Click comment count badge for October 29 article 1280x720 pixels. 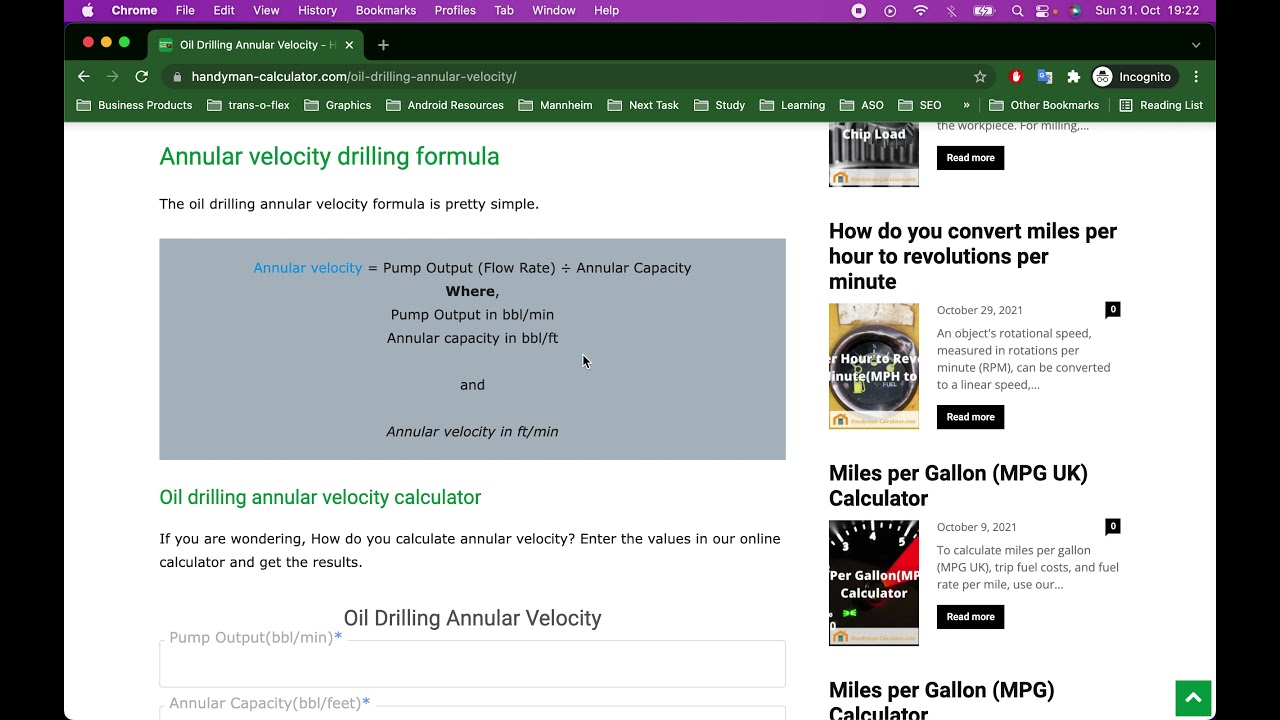coord(1112,310)
